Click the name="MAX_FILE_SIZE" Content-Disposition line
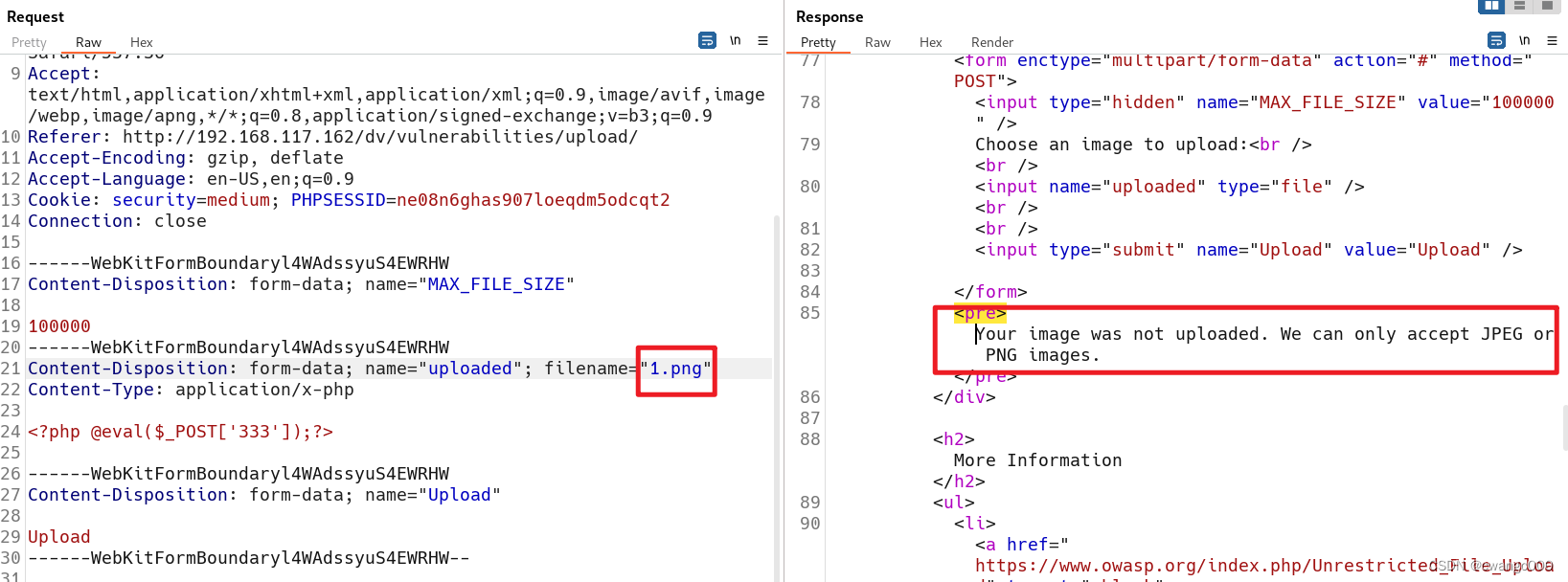1568x582 pixels. tap(301, 284)
